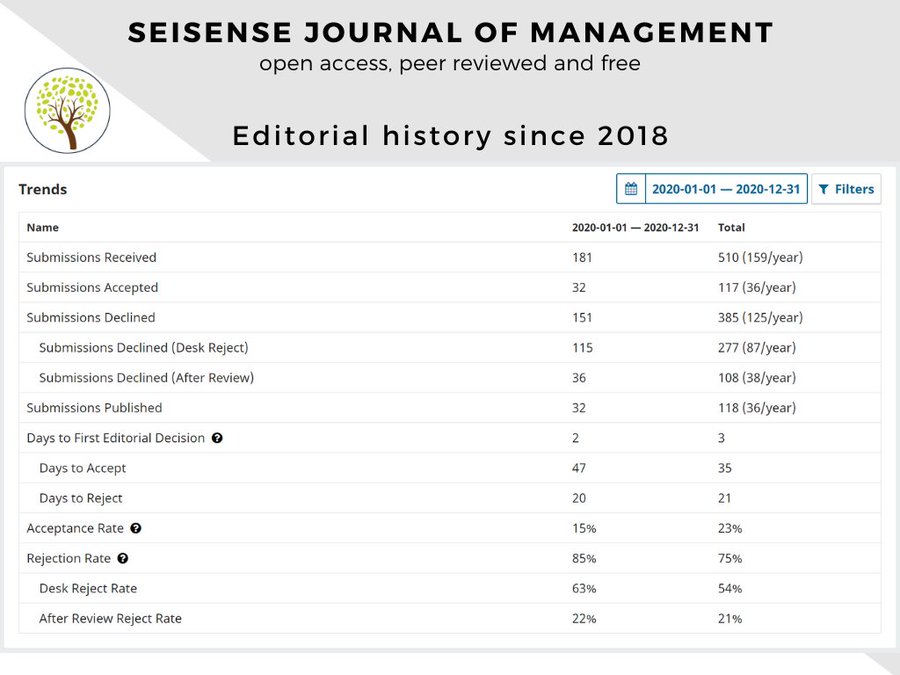Click the Name column header

coord(42,227)
